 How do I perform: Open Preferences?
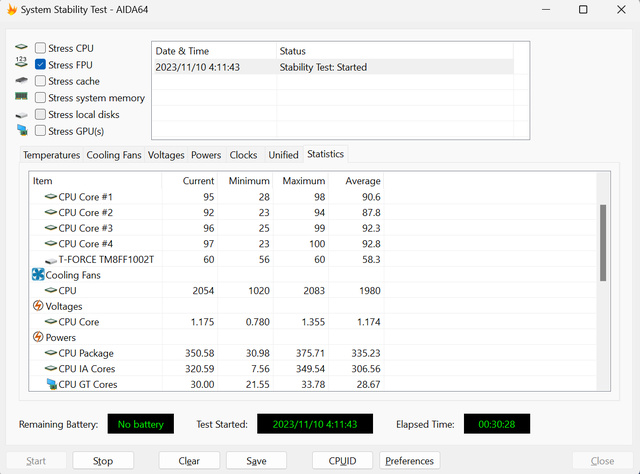click(x=409, y=461)
